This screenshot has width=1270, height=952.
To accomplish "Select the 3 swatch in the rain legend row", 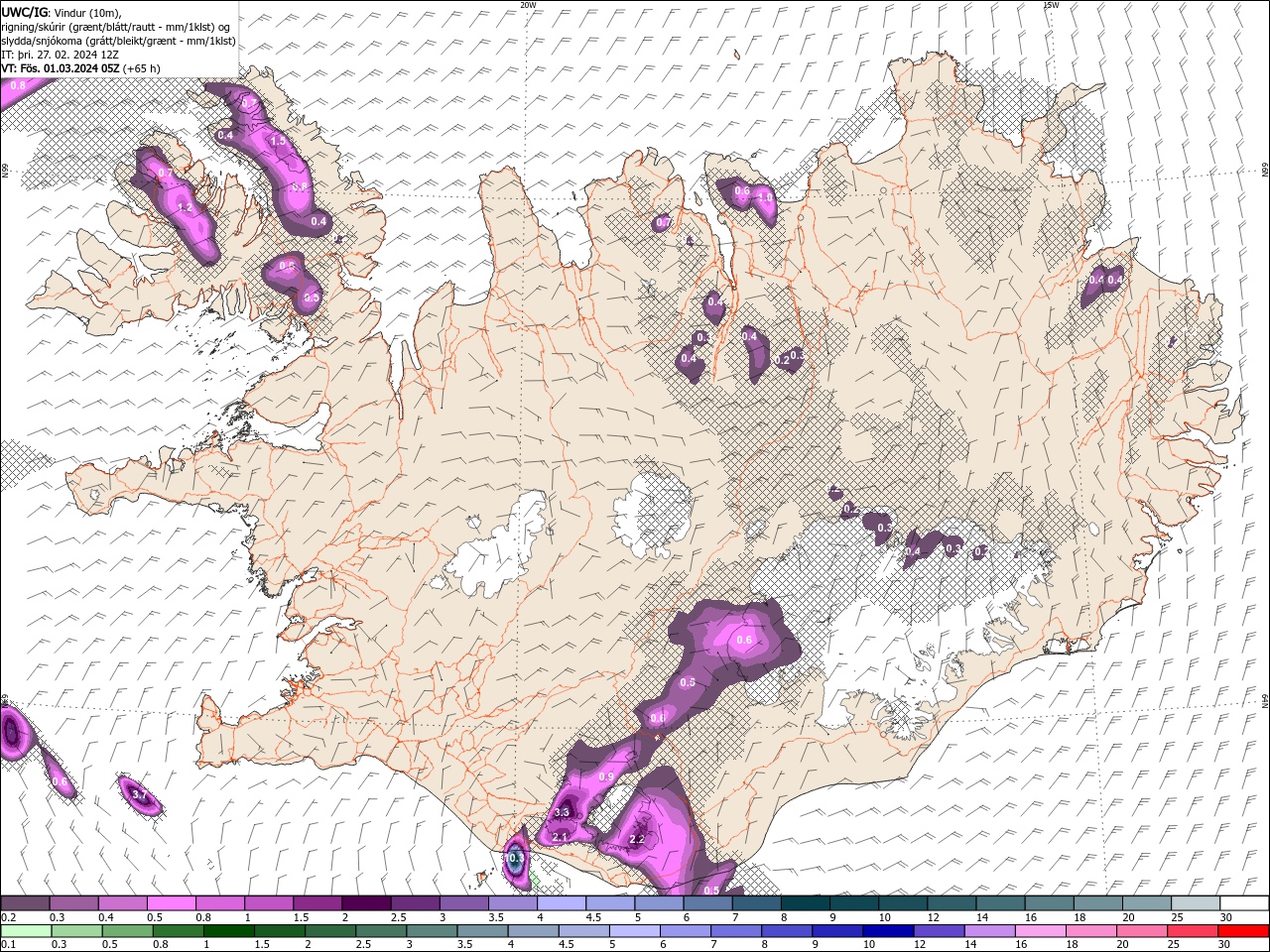I will coord(431,931).
